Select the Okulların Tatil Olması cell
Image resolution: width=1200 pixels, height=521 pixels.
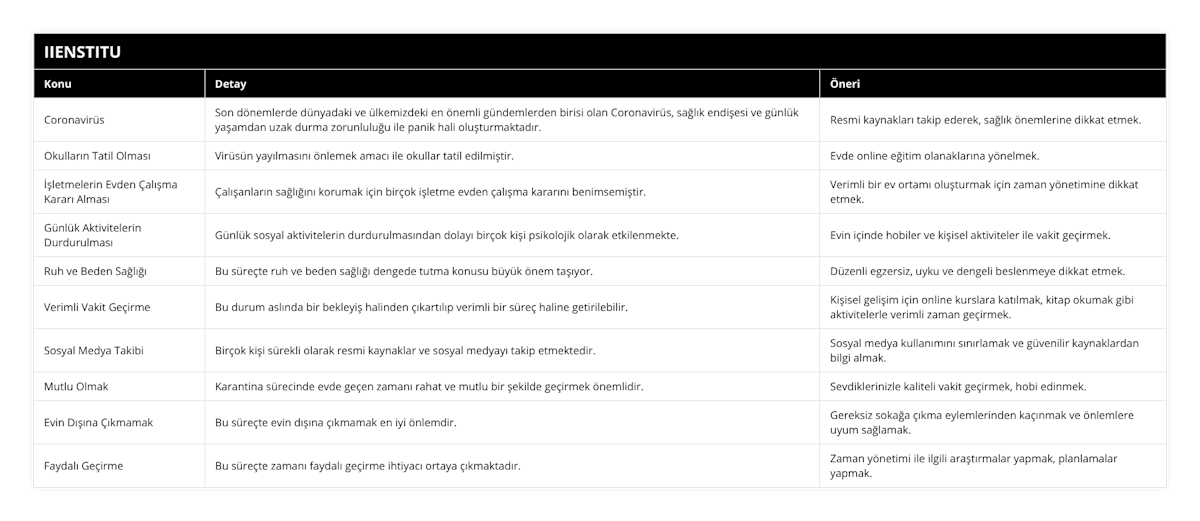98,156
